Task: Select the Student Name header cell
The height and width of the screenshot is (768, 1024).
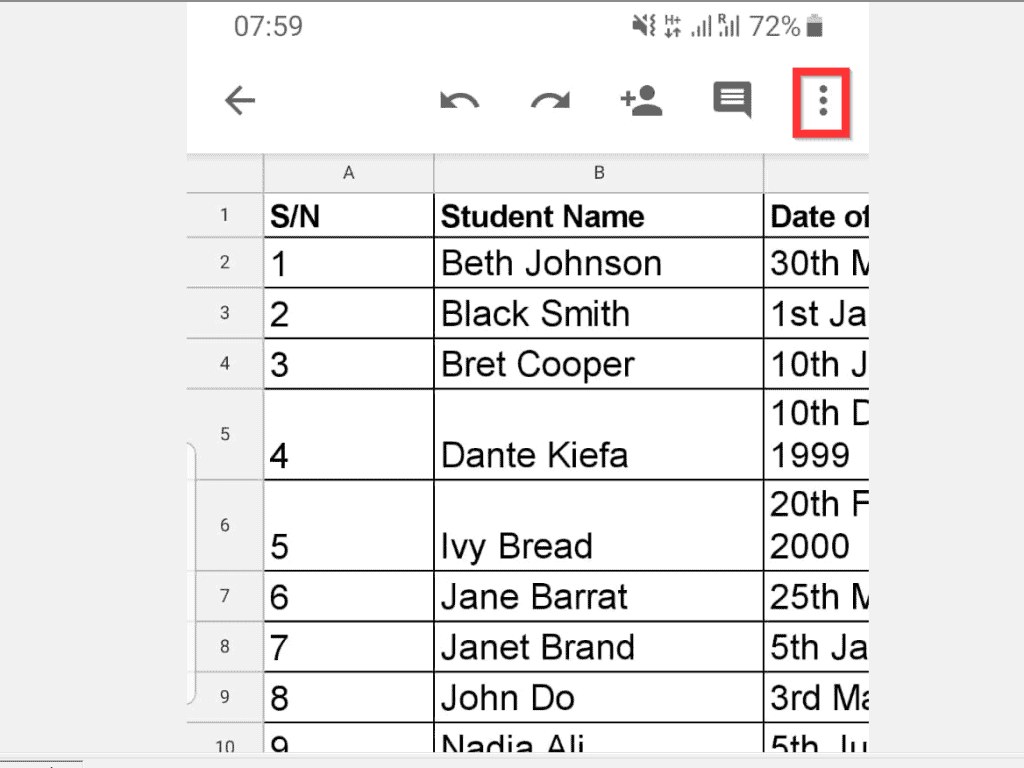Action: [599, 216]
